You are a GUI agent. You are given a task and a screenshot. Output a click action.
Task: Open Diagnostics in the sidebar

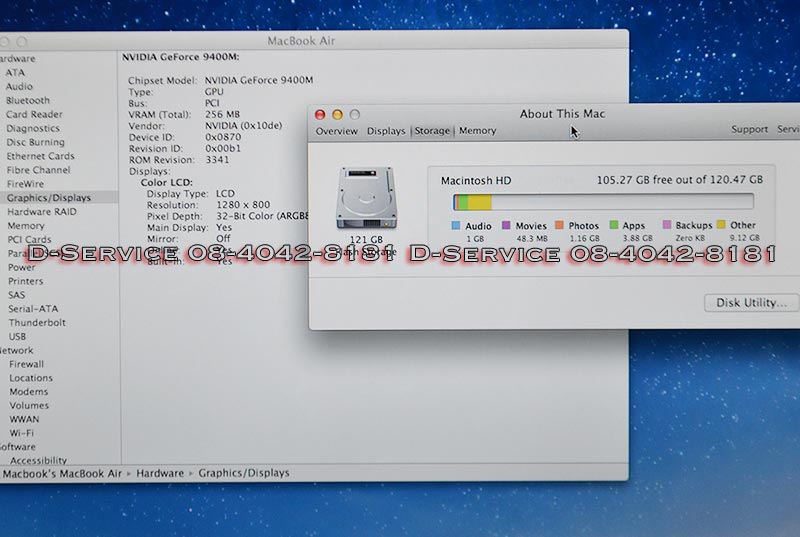(x=33, y=129)
